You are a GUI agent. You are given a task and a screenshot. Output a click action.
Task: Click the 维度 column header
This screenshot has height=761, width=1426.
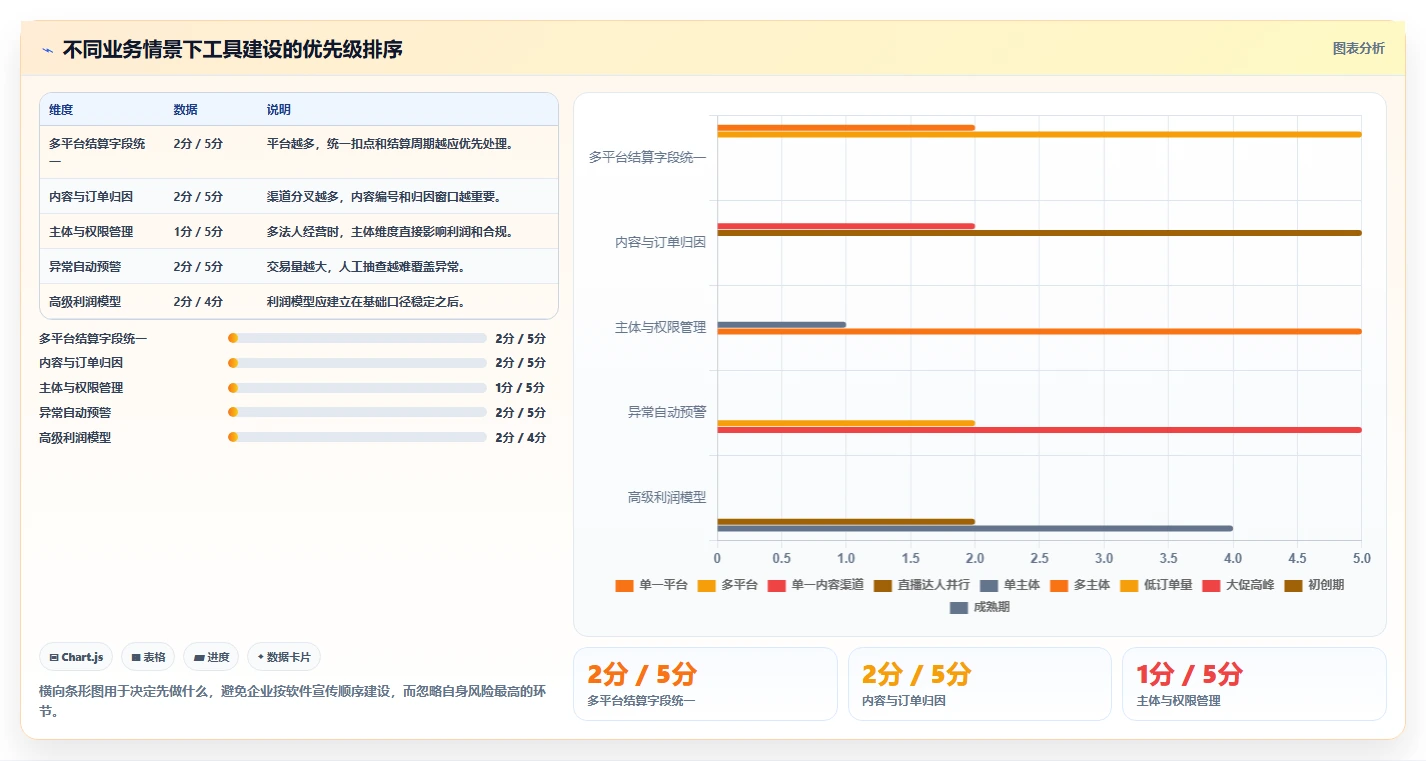(61, 109)
